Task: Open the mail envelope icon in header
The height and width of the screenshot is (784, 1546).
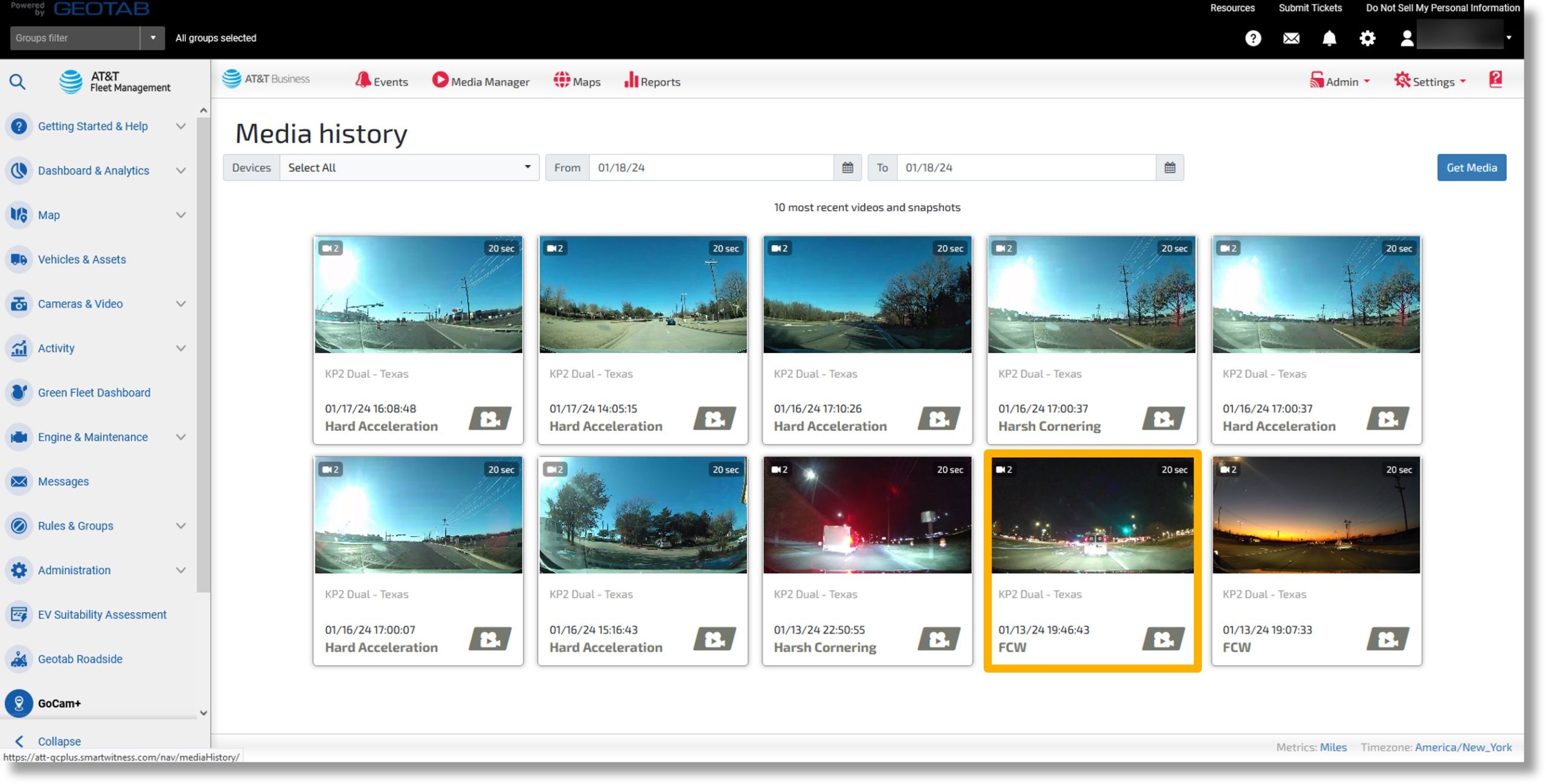Action: pos(1291,38)
